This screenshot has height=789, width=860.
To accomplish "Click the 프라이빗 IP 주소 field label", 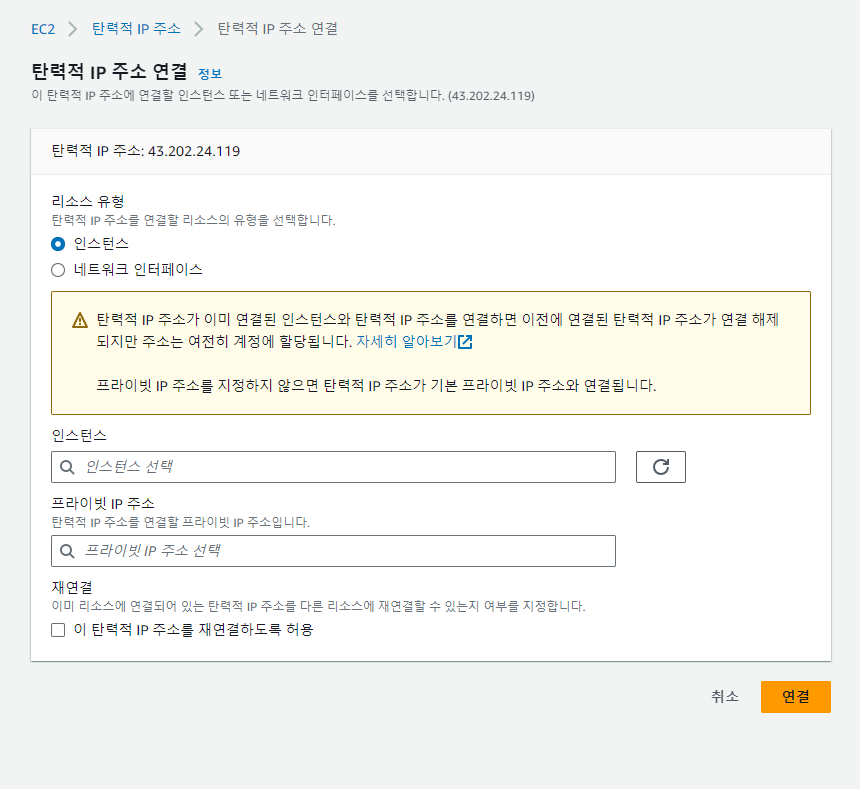I will 103,503.
